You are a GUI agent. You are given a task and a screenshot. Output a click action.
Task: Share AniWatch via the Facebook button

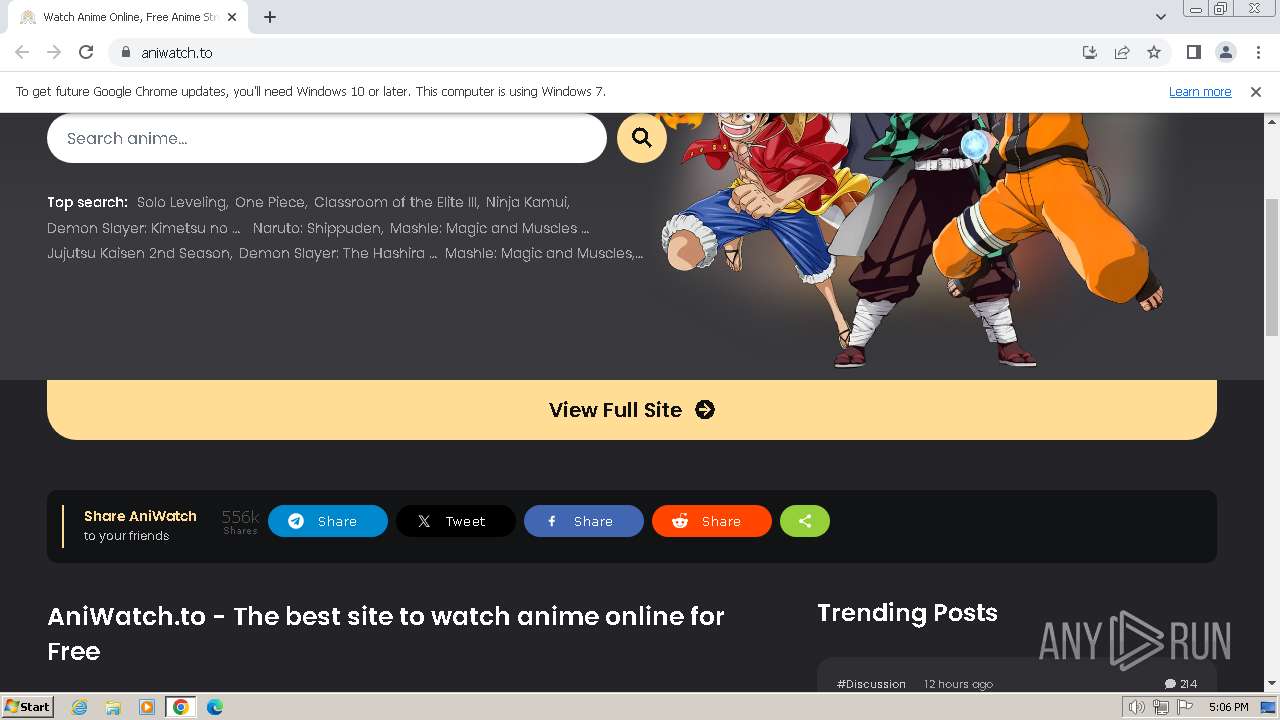584,521
